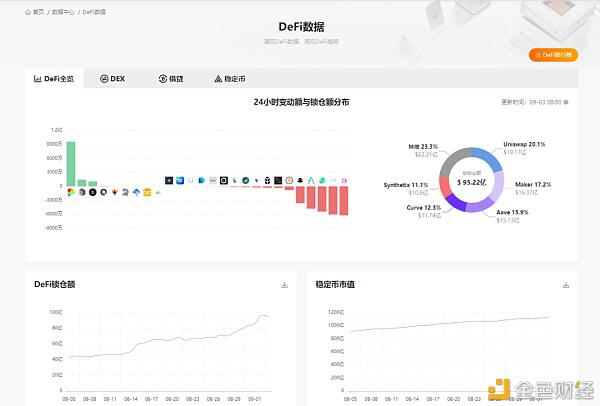
Task: Click the 'Maker 17.2%' label
Action: tap(533, 184)
